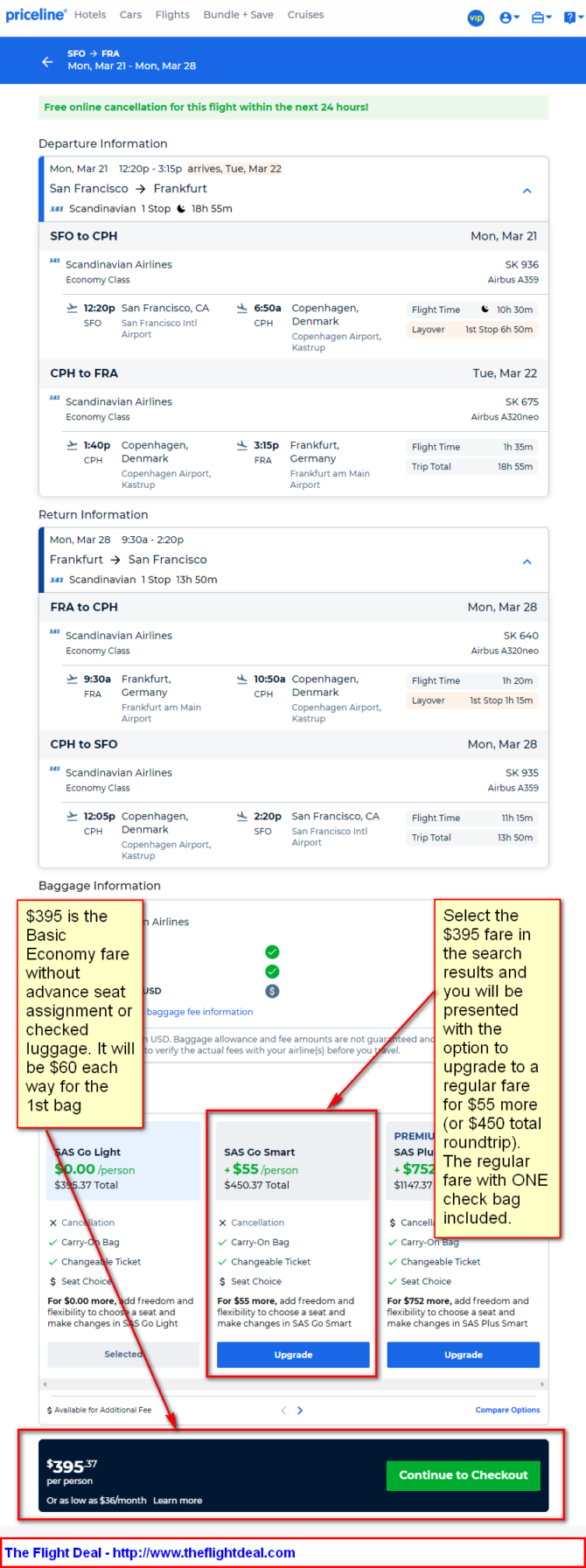Show previous fare options with left chevron
This screenshot has width=586, height=1568.
tap(283, 1410)
